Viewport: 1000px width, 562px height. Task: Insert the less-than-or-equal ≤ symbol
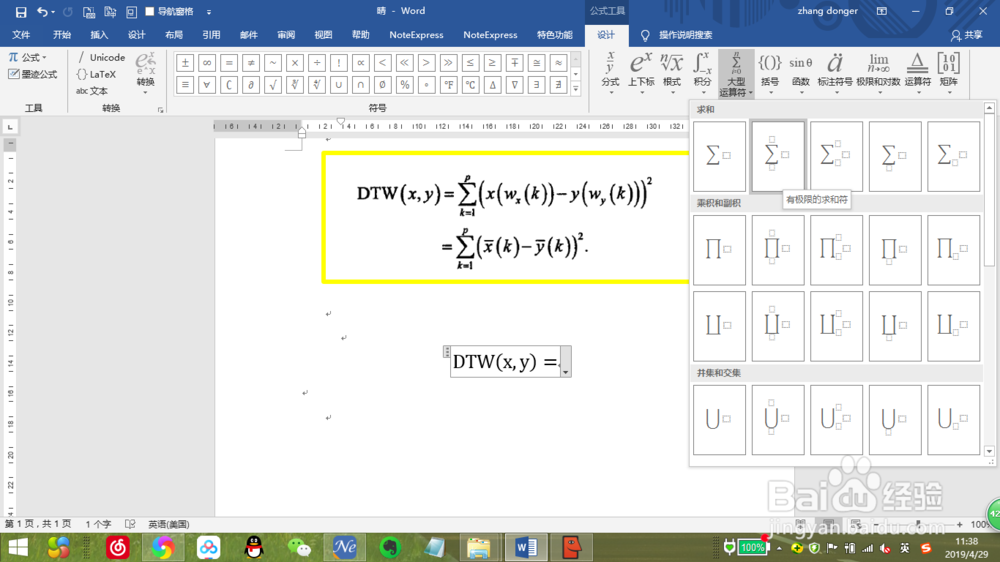pyautogui.click(x=471, y=63)
